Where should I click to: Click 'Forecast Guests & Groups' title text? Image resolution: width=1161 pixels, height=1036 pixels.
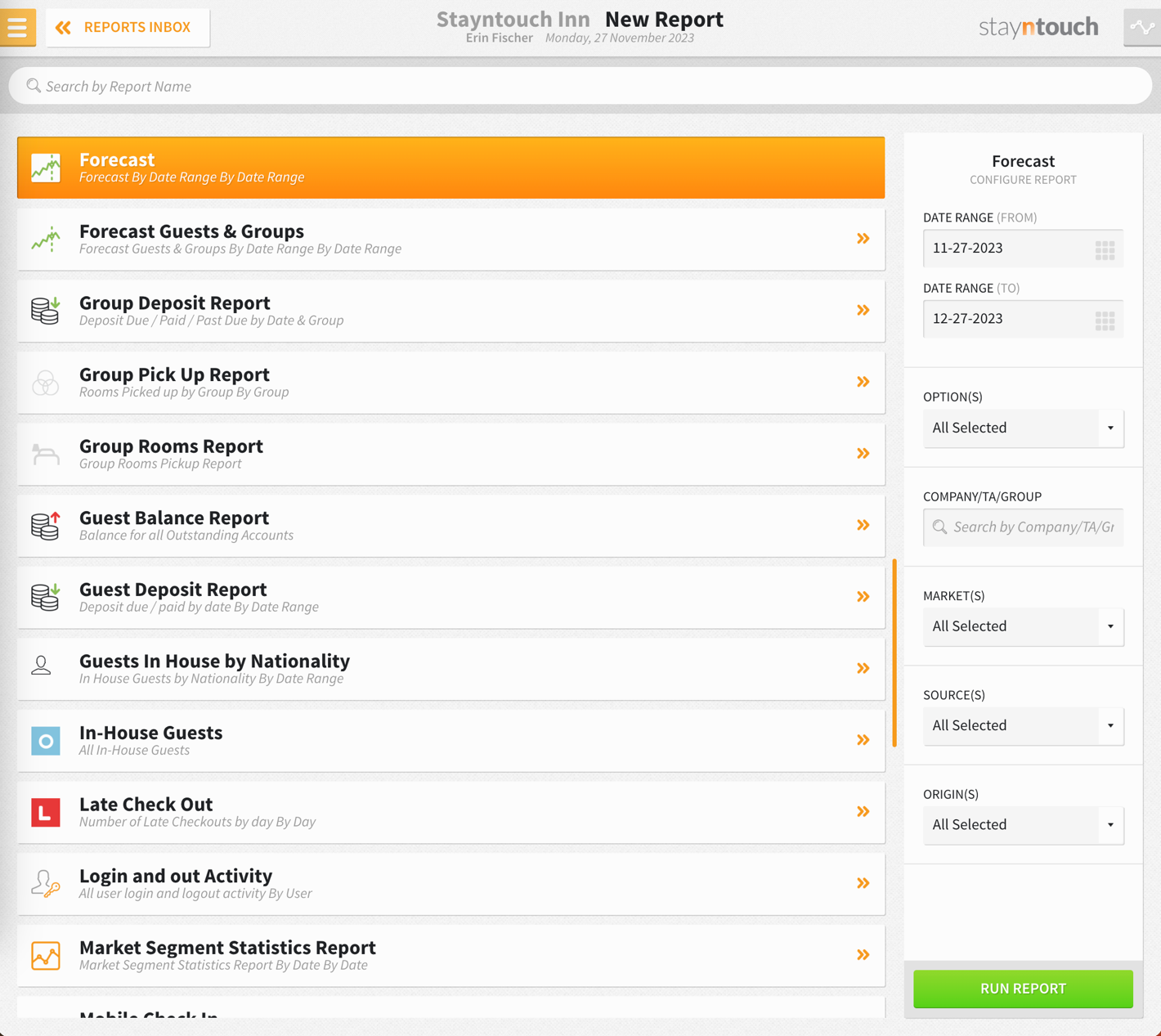coord(191,231)
